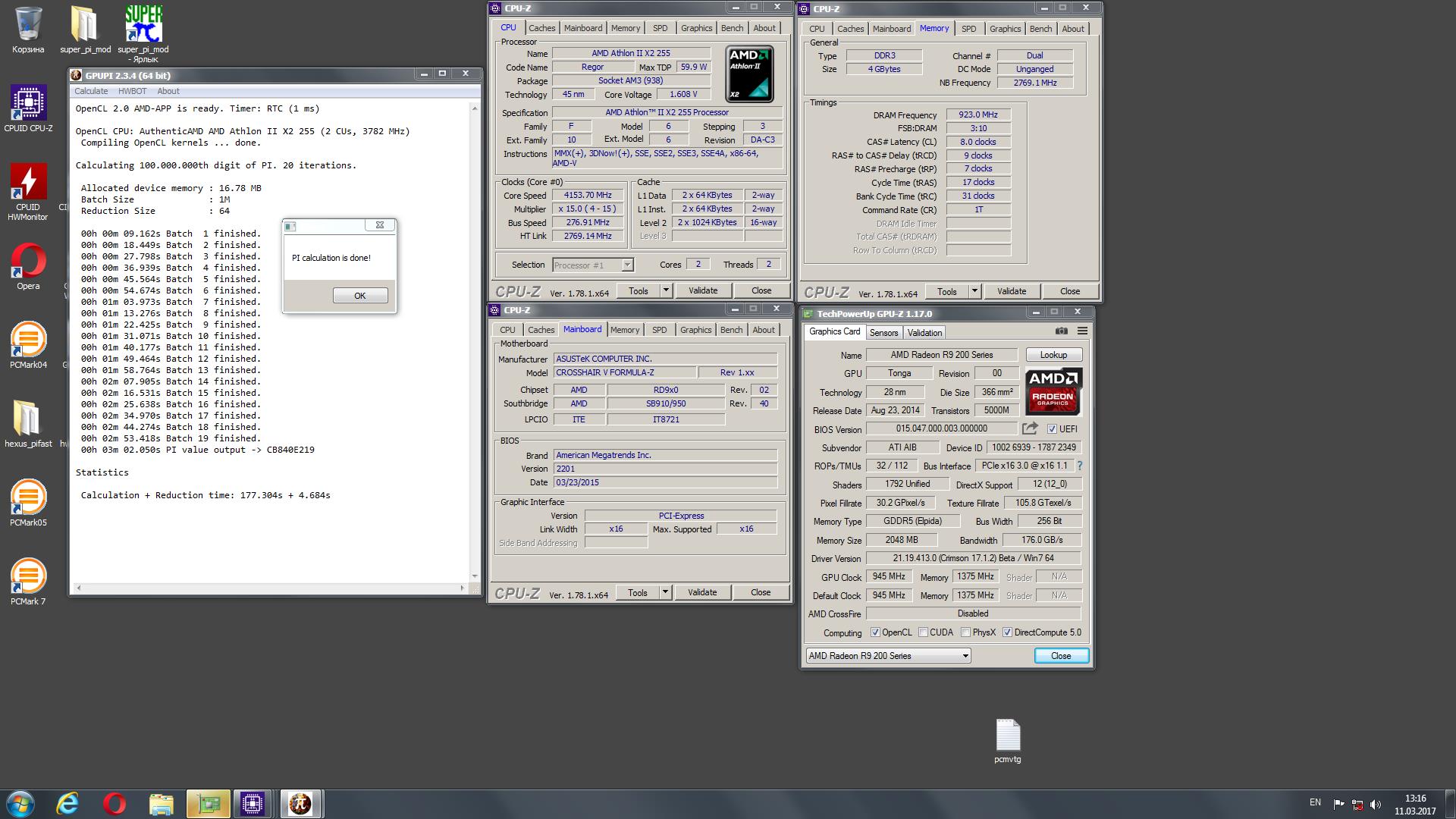Click Close in the Mainboard CPU-Z window
Screen dimensions: 1456x819
(x=761, y=592)
